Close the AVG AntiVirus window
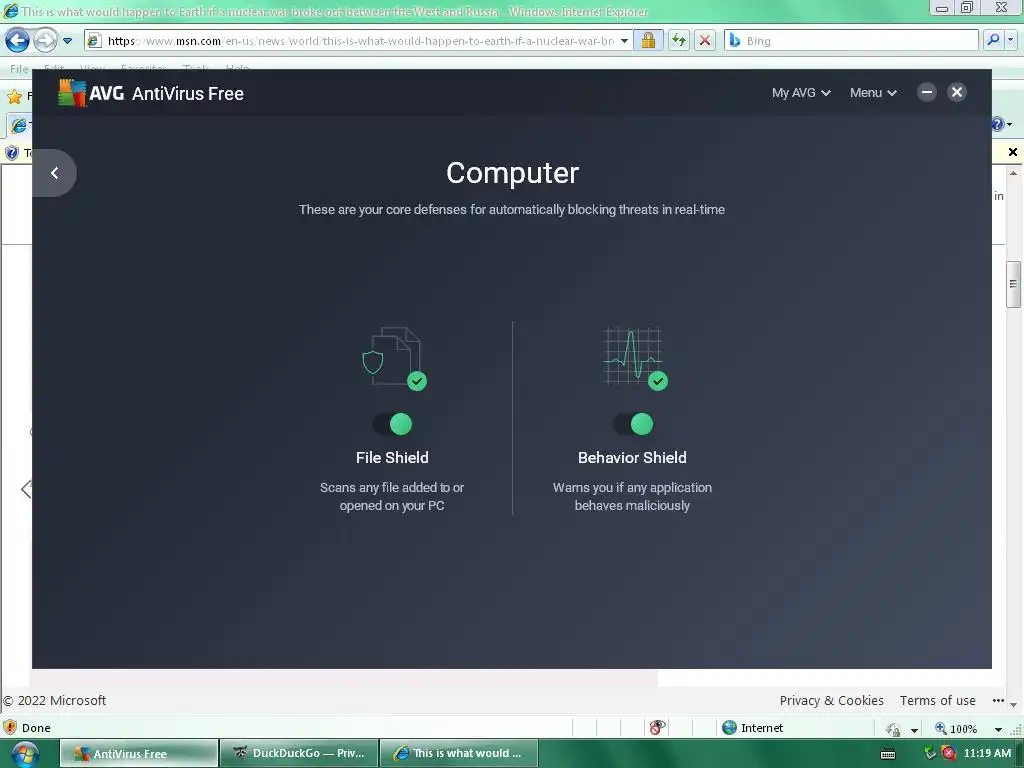Viewport: 1024px width, 768px height. pyautogui.click(x=957, y=92)
